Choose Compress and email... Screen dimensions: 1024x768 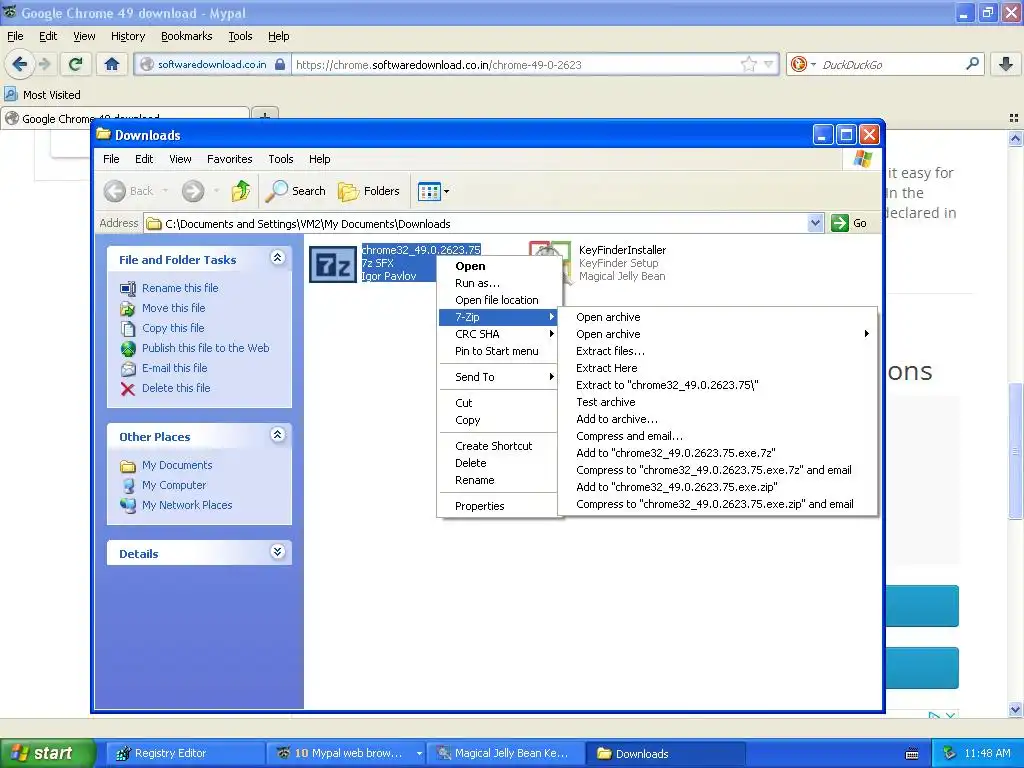click(x=717, y=436)
